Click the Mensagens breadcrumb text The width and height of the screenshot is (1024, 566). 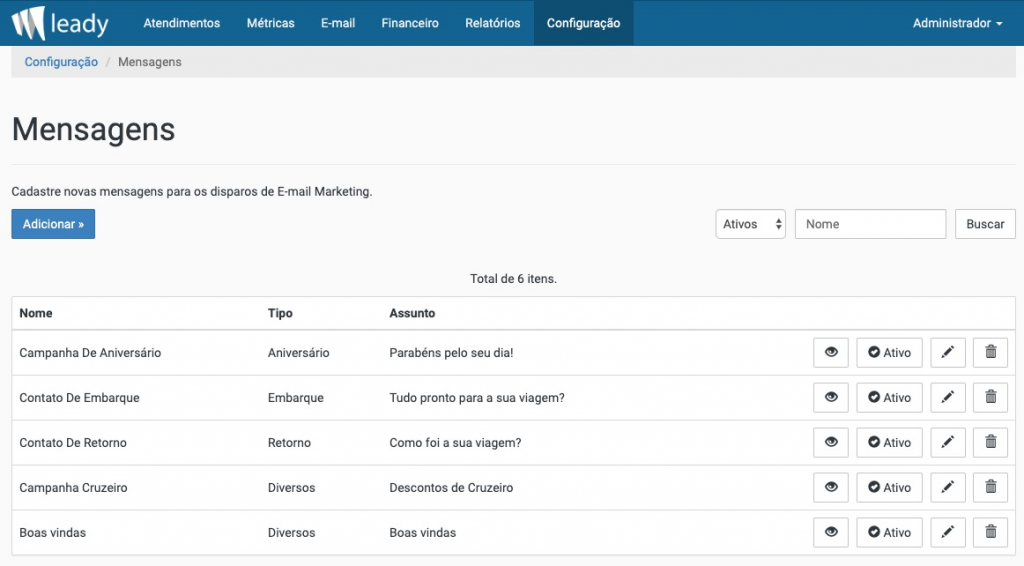[x=150, y=62]
